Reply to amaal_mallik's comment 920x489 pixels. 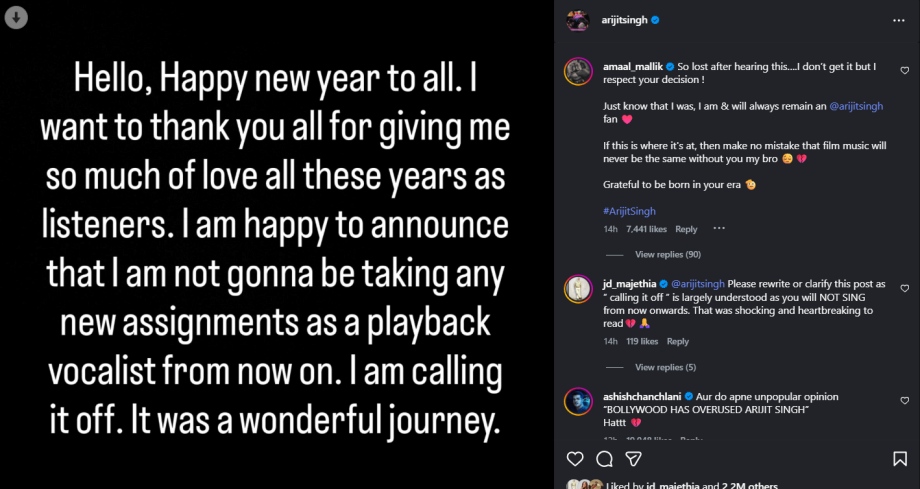pyautogui.click(x=686, y=229)
